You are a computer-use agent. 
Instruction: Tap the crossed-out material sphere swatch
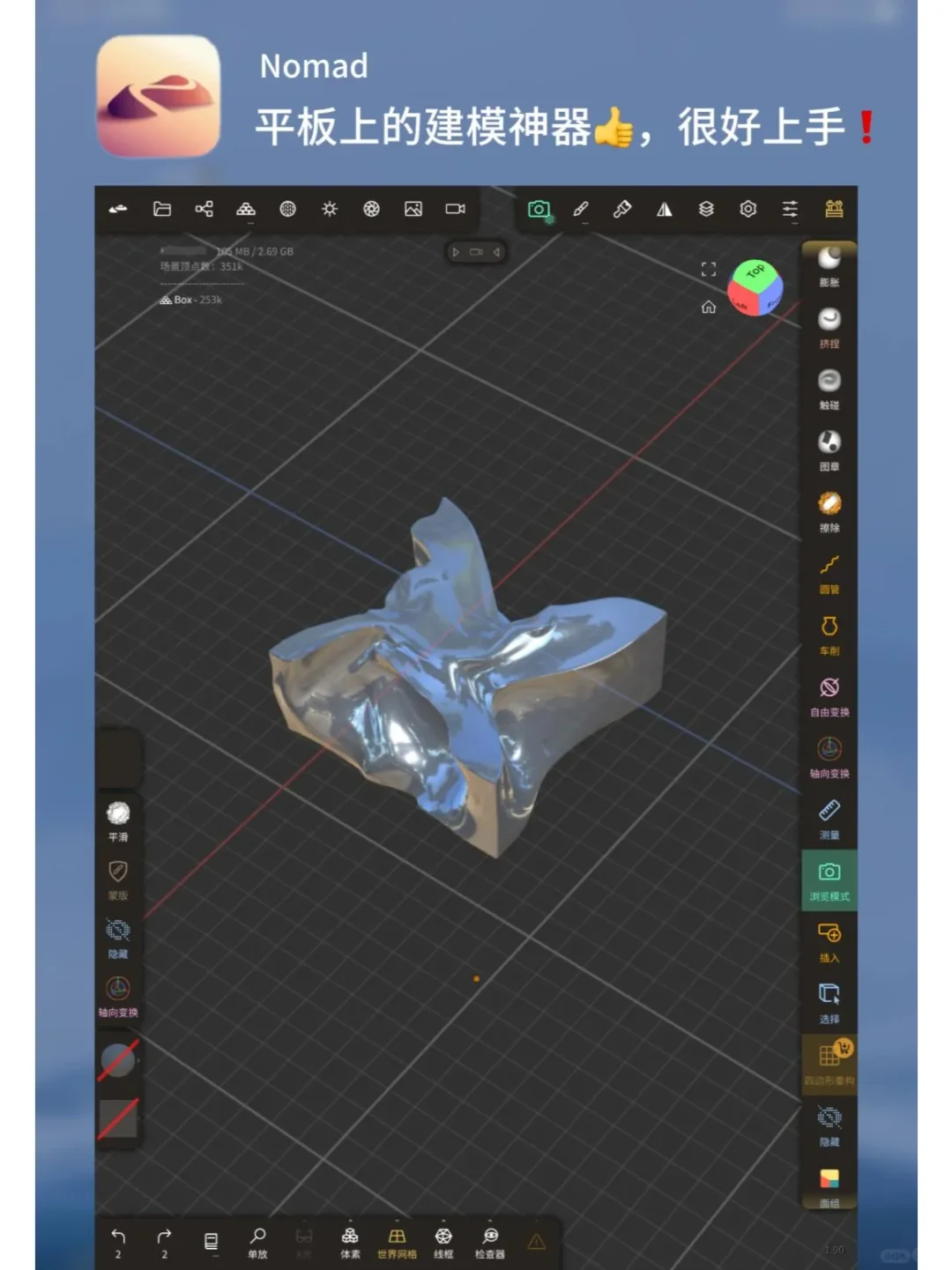click(118, 1060)
